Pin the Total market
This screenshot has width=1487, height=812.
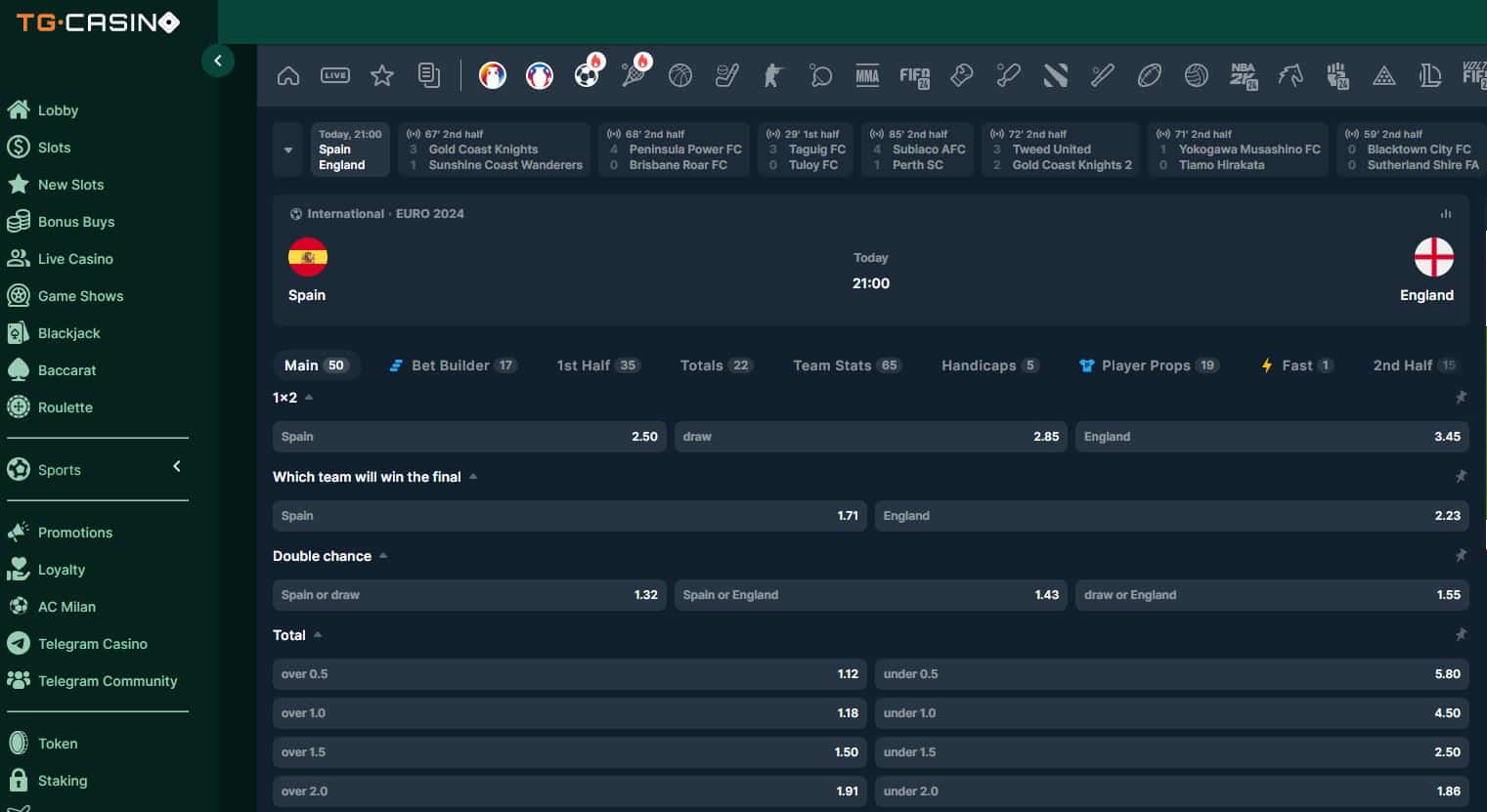pos(1461,635)
